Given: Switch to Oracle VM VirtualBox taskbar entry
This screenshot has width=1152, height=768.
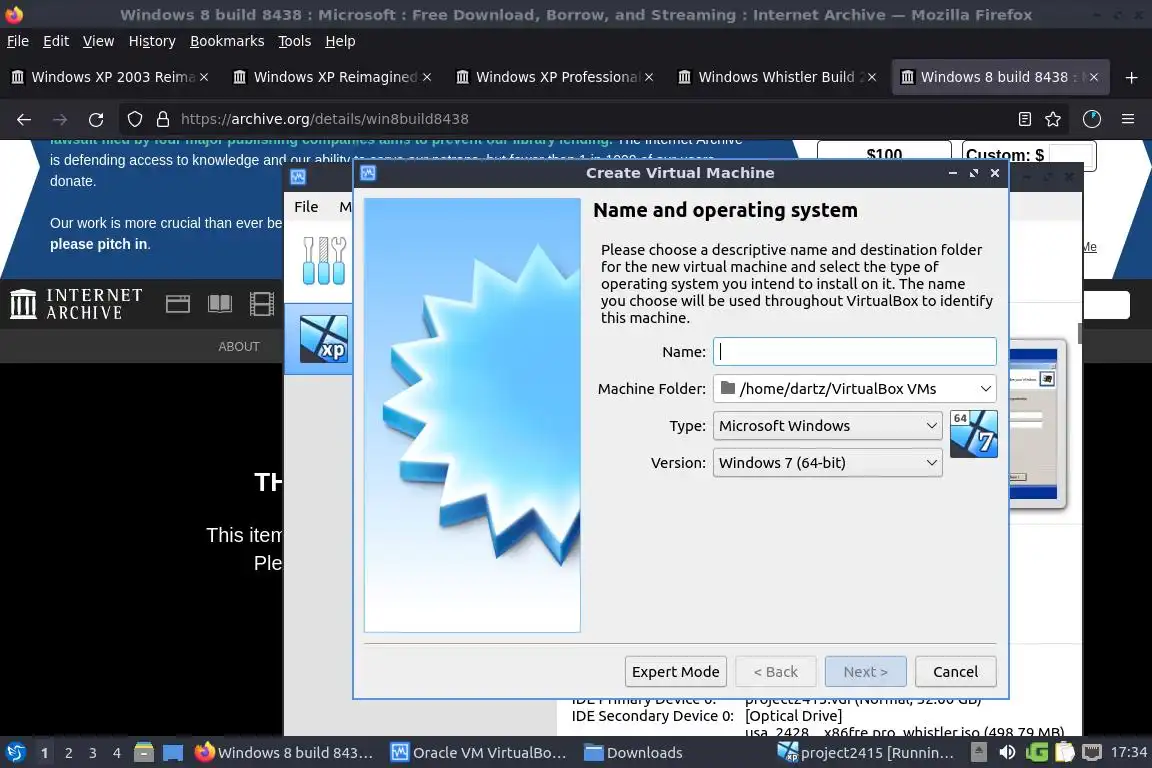Looking at the screenshot, I should pos(478,753).
